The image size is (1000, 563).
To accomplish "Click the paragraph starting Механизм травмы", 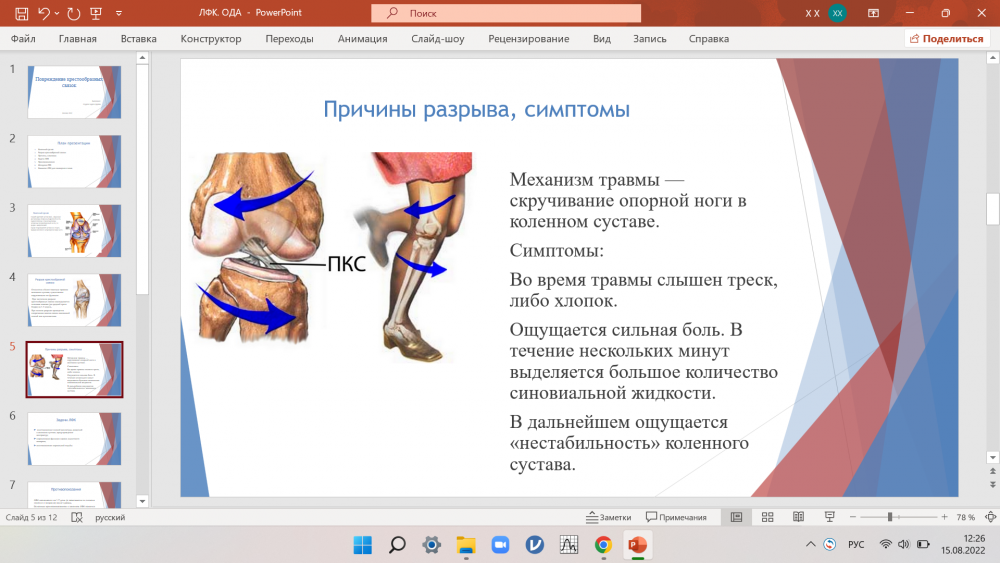I will (628, 200).
